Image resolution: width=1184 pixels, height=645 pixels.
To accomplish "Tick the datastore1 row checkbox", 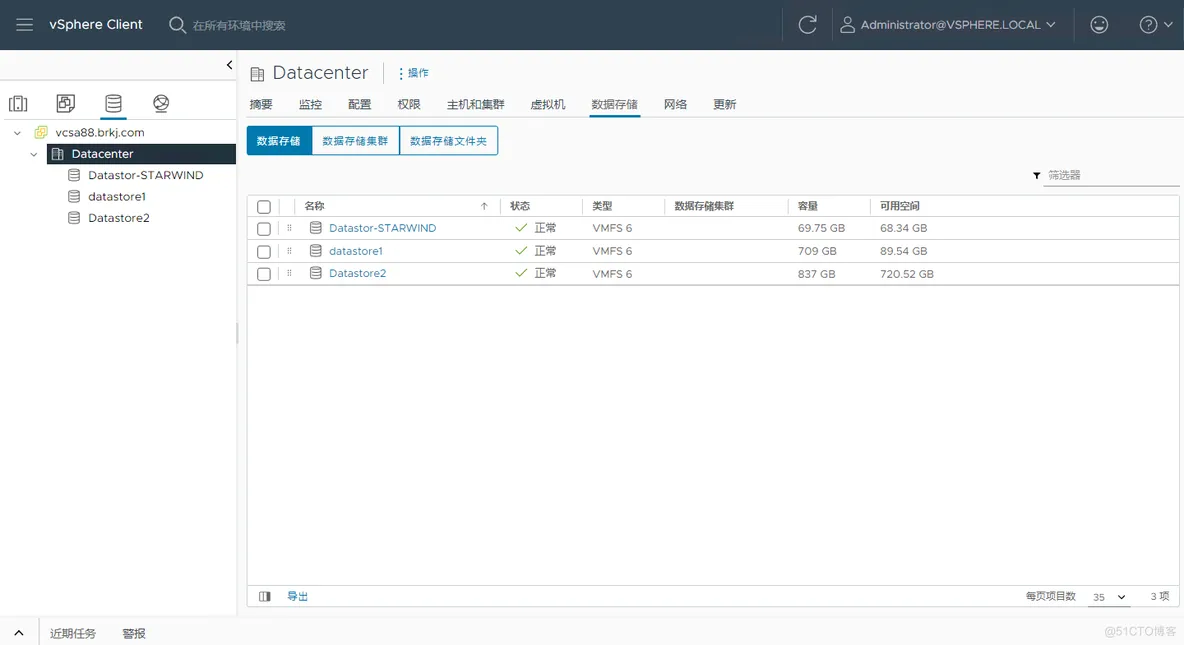I will coord(264,252).
